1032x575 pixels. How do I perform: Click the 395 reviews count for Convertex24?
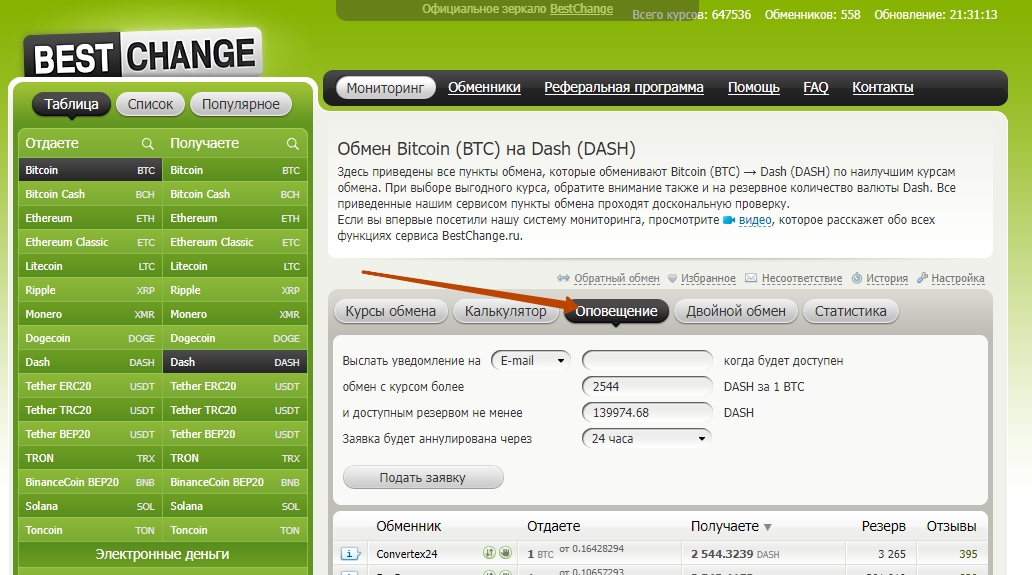[x=968, y=554]
